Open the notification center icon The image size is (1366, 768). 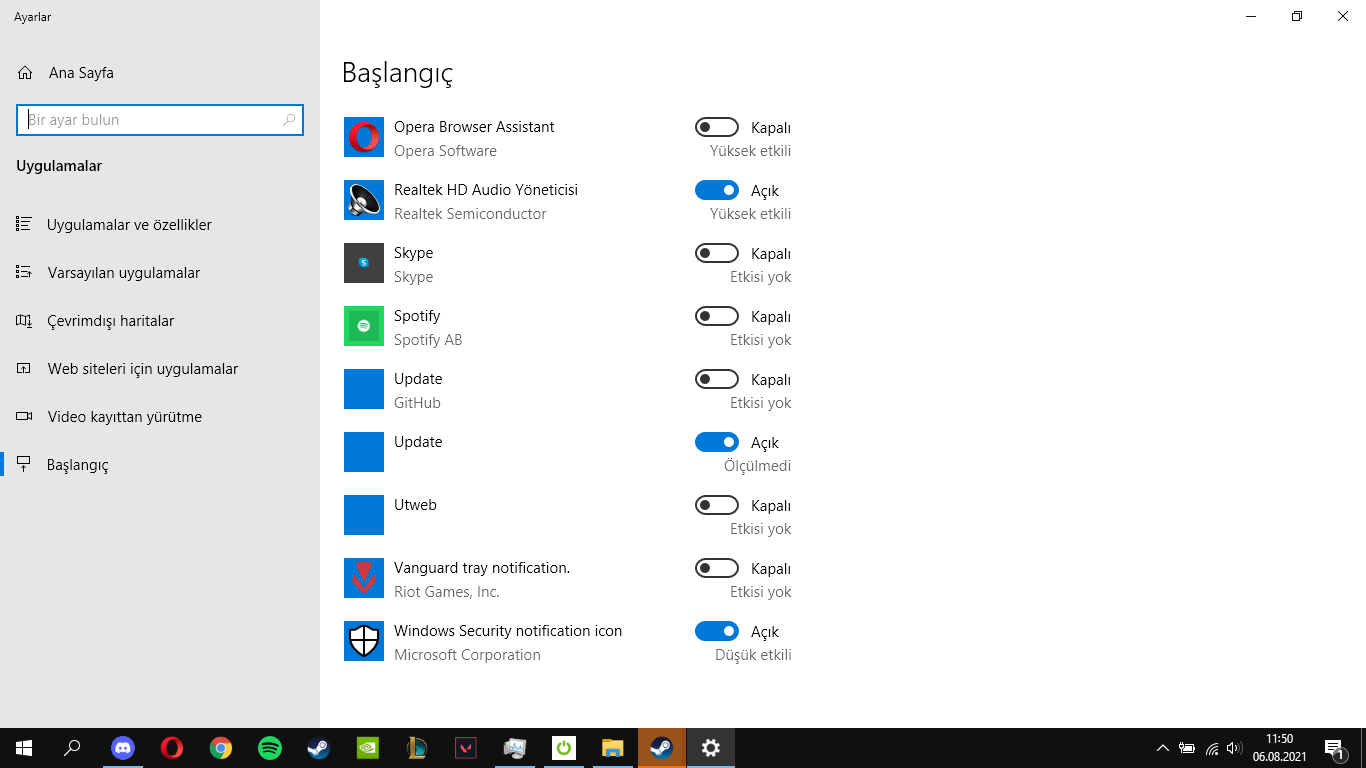click(1333, 748)
